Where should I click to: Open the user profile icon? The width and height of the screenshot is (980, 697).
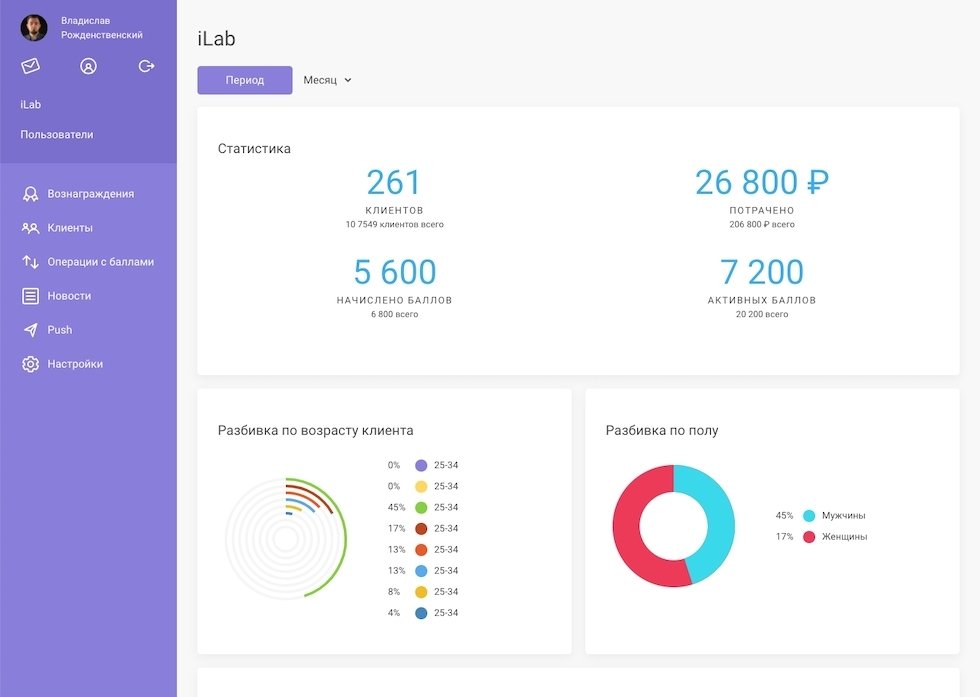pos(88,66)
